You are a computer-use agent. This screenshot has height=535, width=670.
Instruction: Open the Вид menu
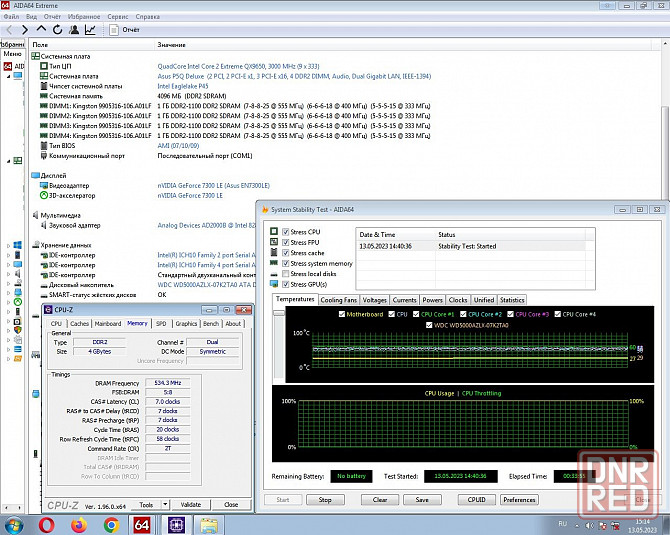31,17
